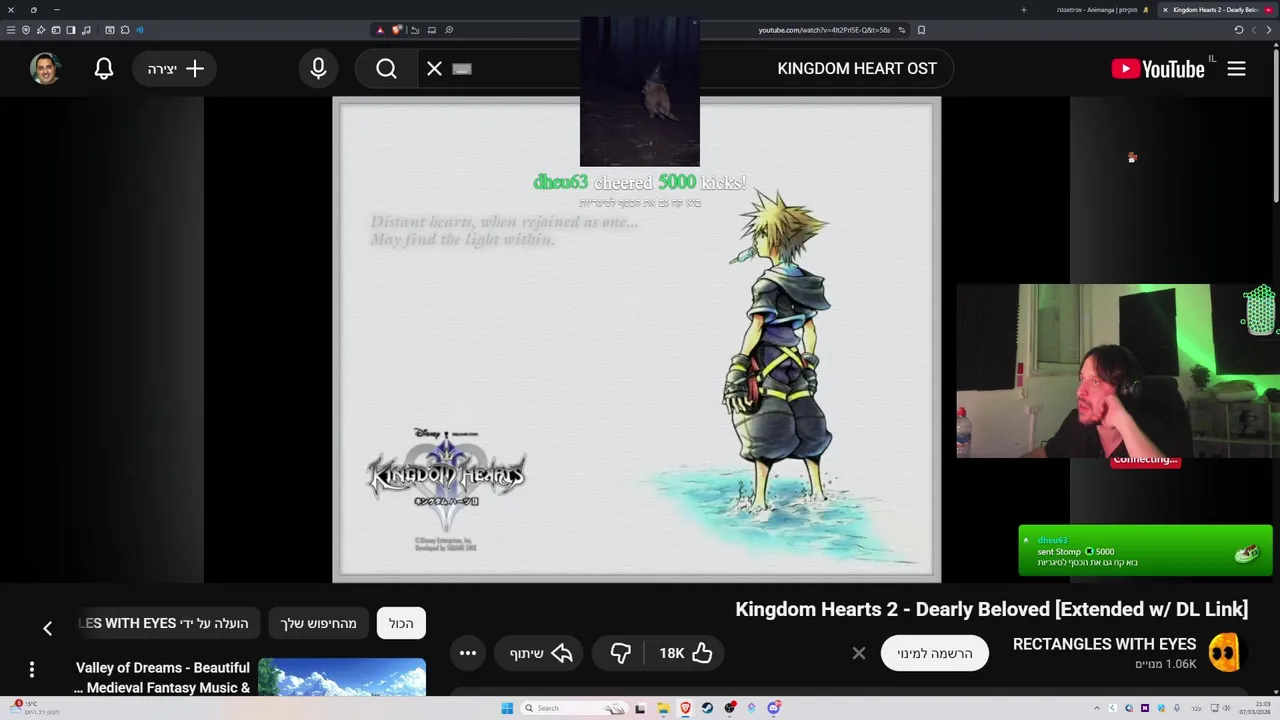Open the media music note control
Viewport: 1280px width, 720px height.
(86, 30)
